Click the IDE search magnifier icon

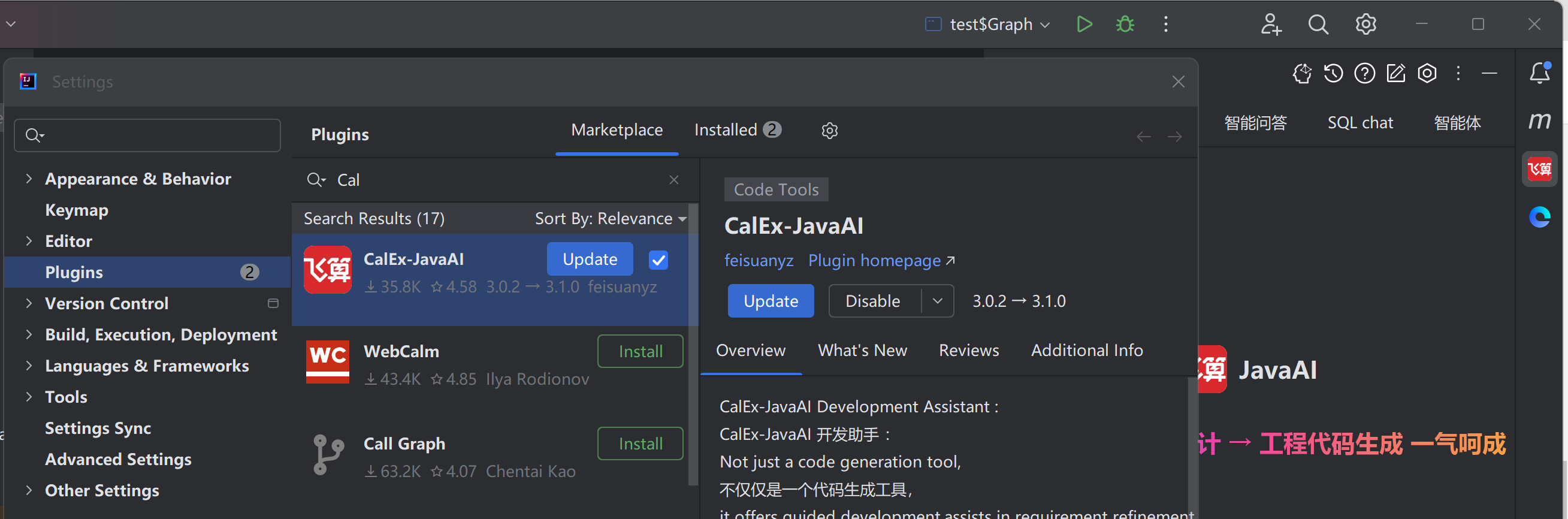tap(1318, 25)
